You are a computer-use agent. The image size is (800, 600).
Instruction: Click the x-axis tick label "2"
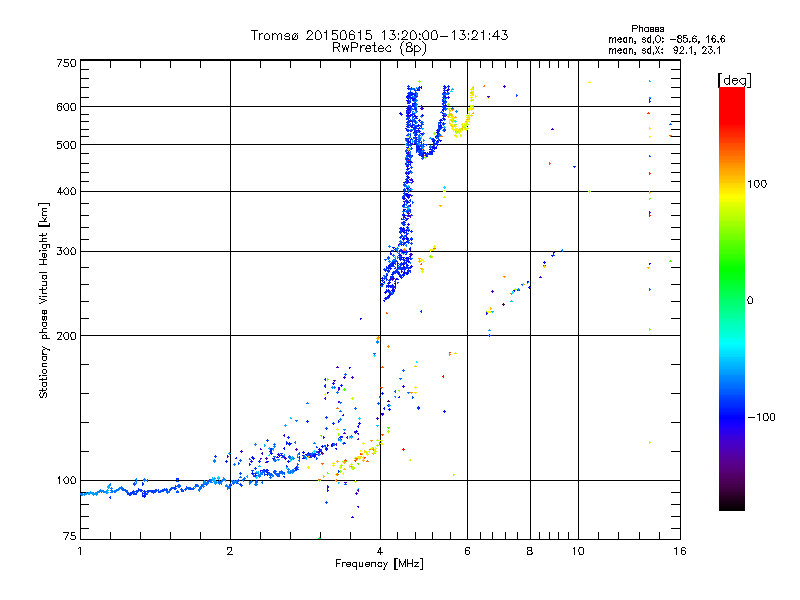coord(230,551)
